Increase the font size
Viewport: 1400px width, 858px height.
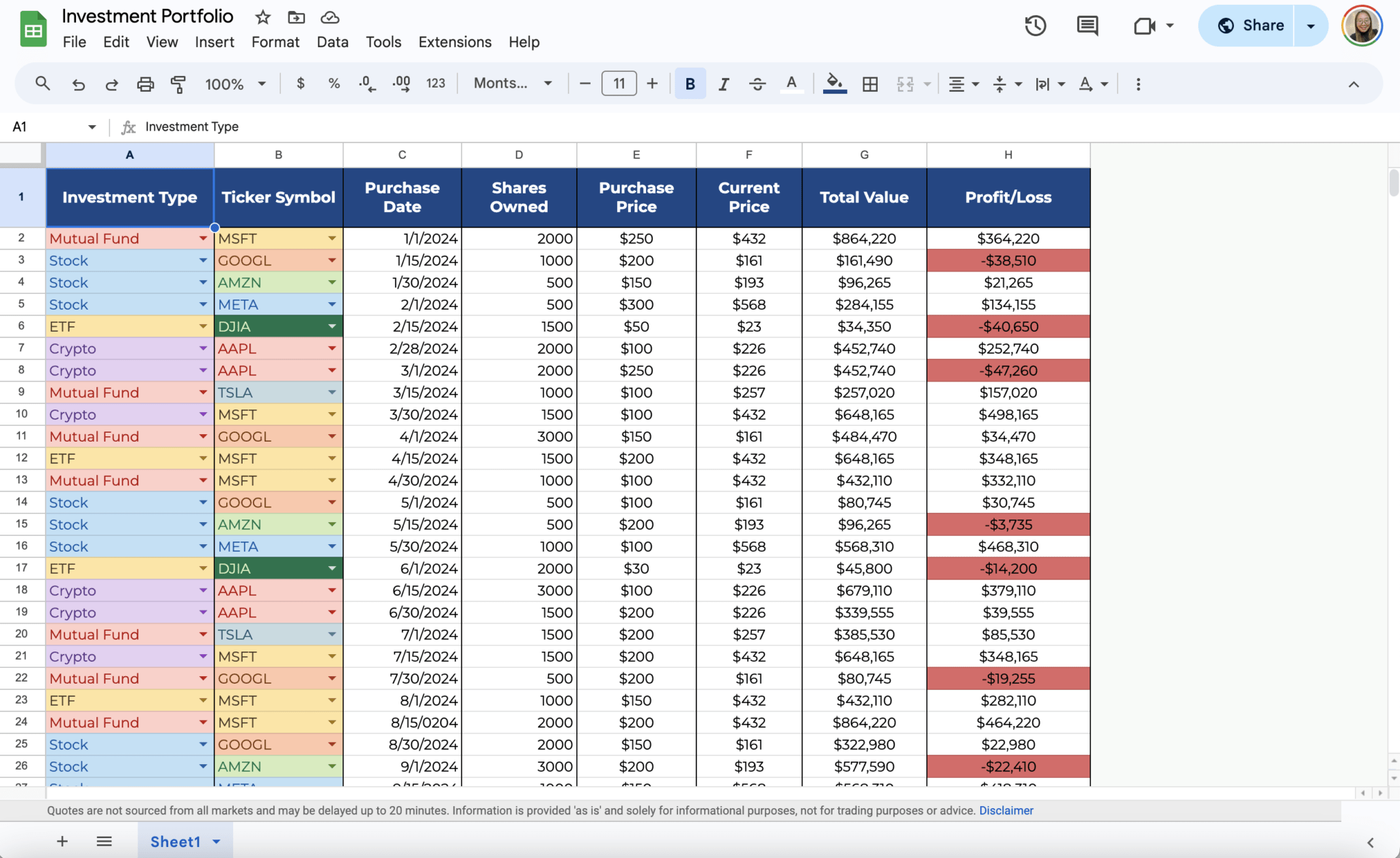(x=652, y=83)
